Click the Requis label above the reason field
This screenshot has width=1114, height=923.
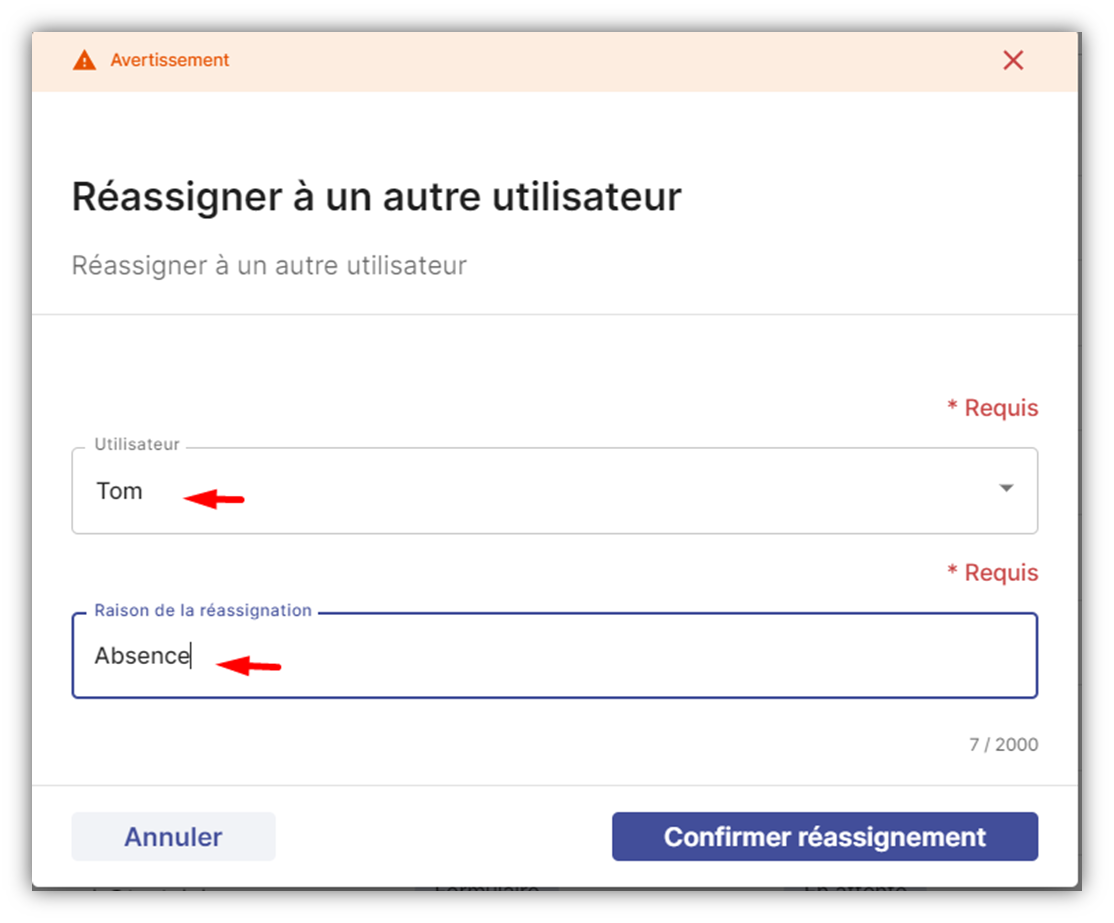point(993,573)
